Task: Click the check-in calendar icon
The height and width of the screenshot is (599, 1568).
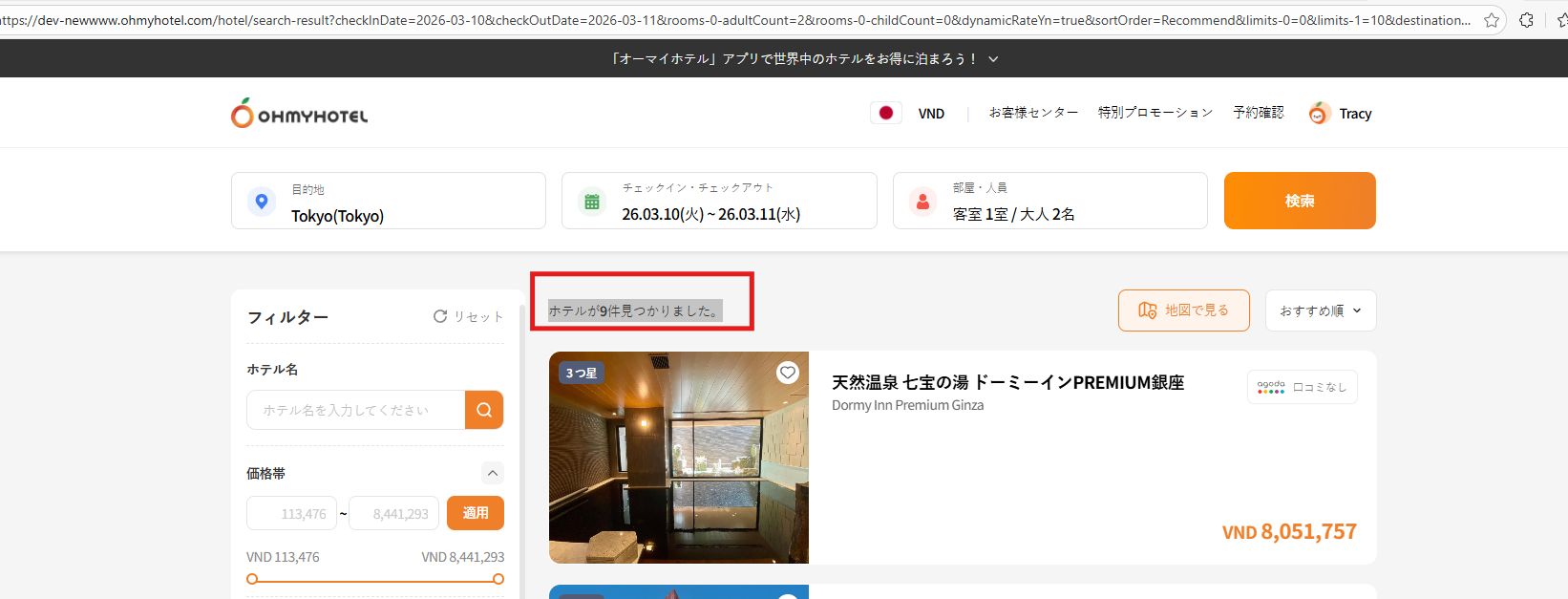Action: (592, 202)
